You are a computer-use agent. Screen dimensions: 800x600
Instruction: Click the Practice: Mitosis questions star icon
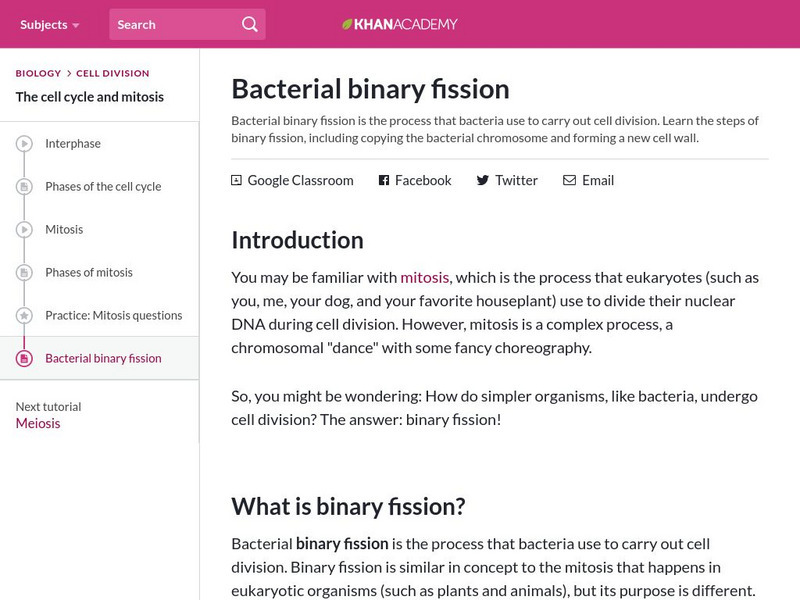coord(25,316)
